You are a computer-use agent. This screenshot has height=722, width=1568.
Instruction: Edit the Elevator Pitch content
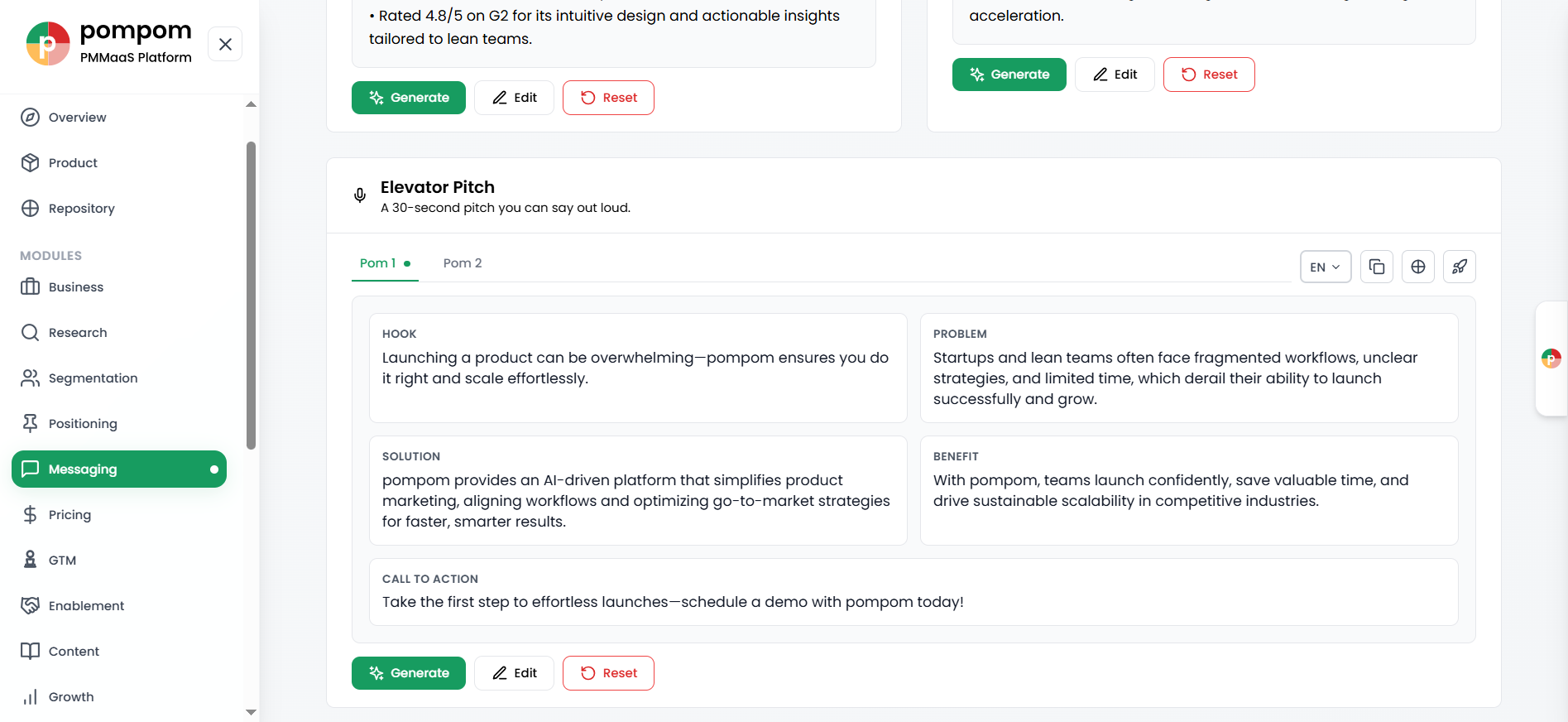tap(514, 673)
